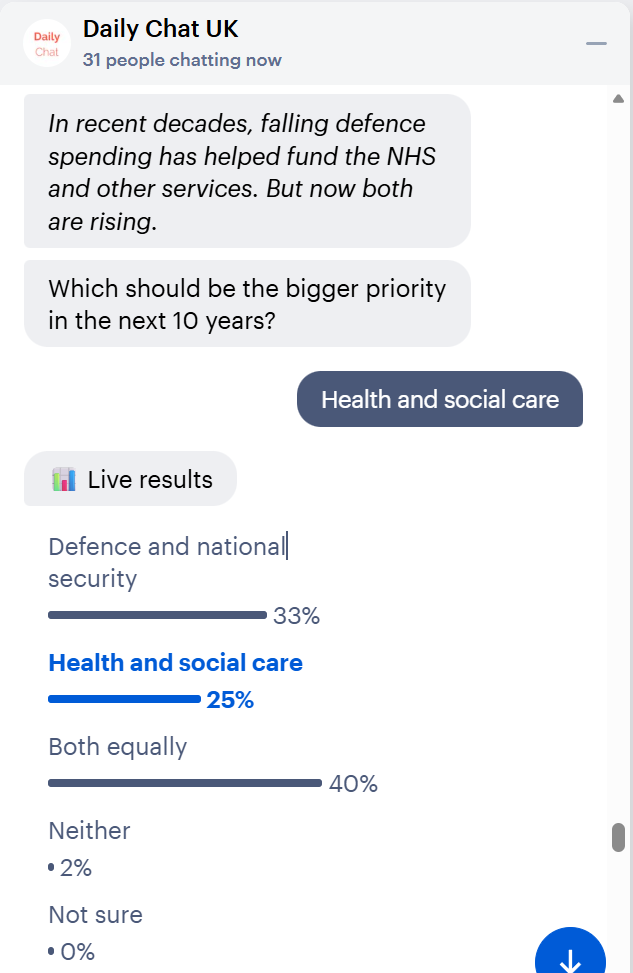The height and width of the screenshot is (973, 633).
Task: Select highlighted 'Health and social care' result
Action: pos(175,663)
